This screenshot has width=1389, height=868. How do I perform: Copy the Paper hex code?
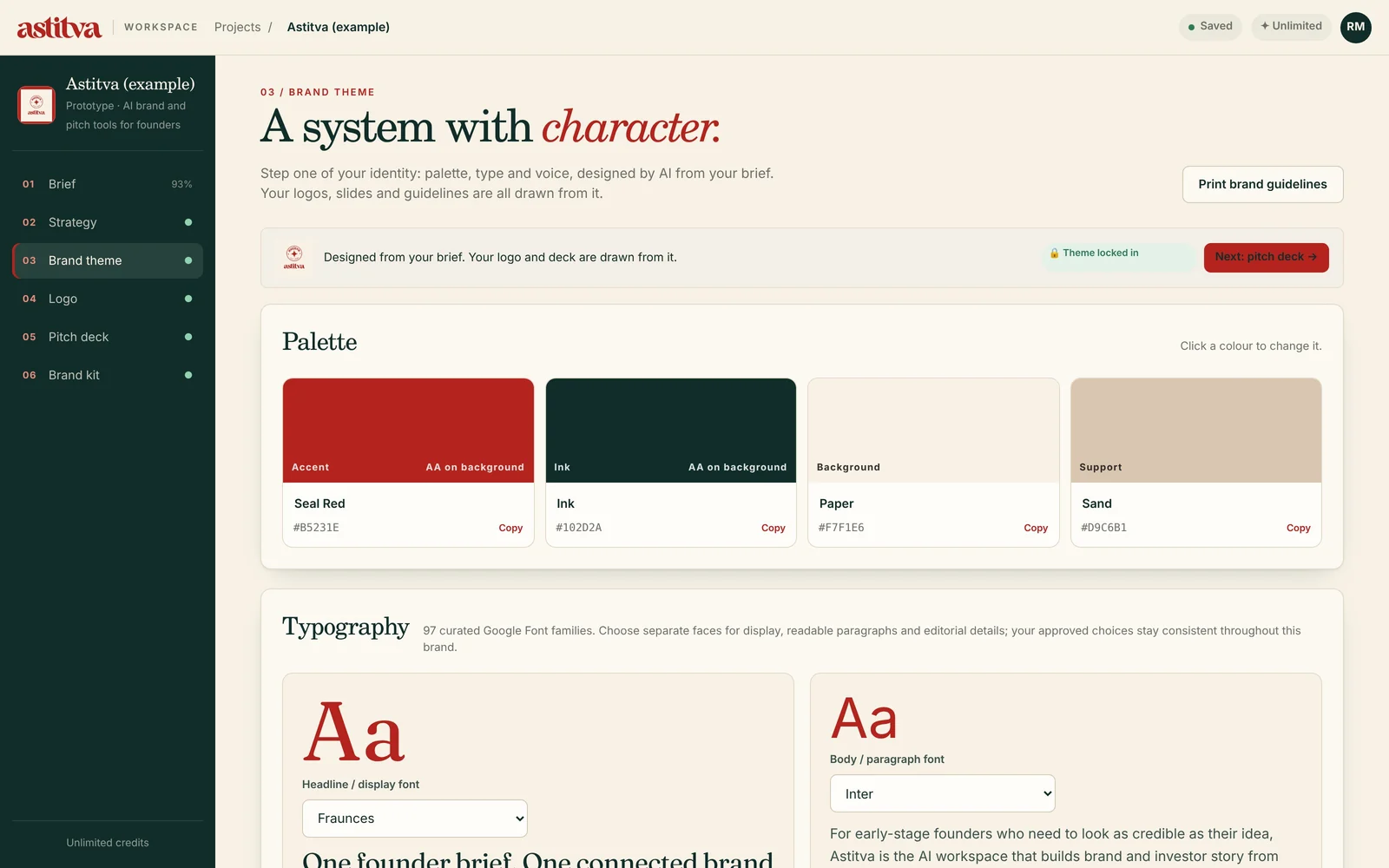pos(1036,528)
